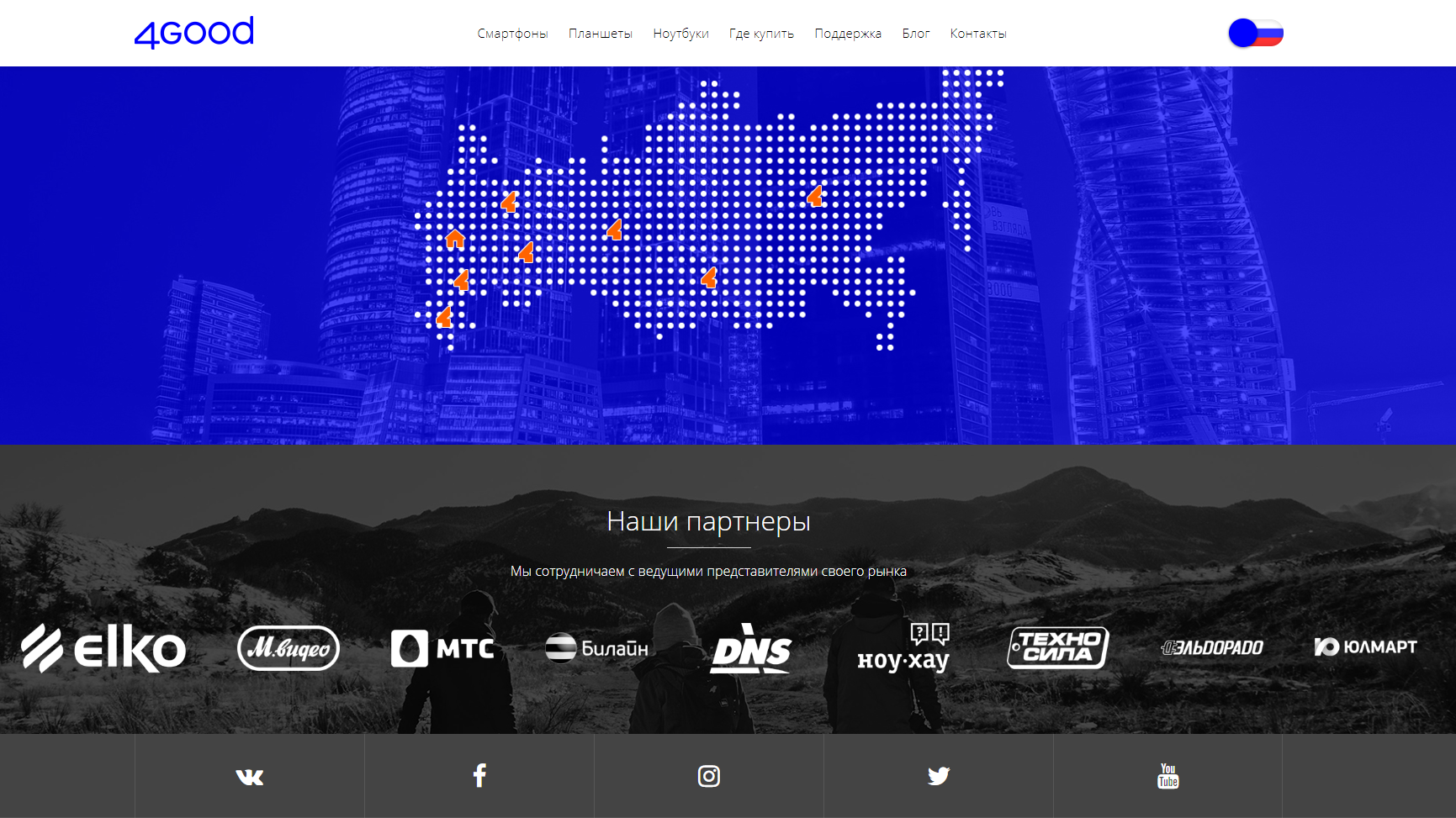Viewport: 1456px width, 818px height.
Task: Open the Смартфоны menu item
Action: pos(512,34)
